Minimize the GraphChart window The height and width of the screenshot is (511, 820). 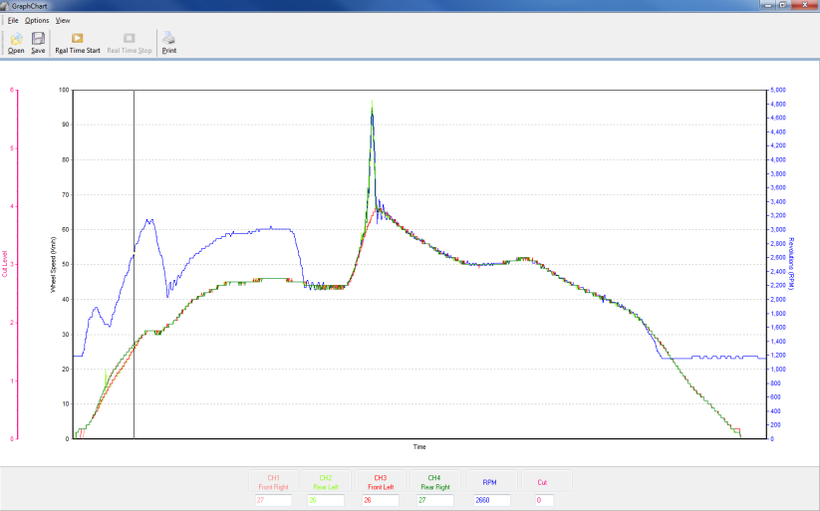[768, 5]
